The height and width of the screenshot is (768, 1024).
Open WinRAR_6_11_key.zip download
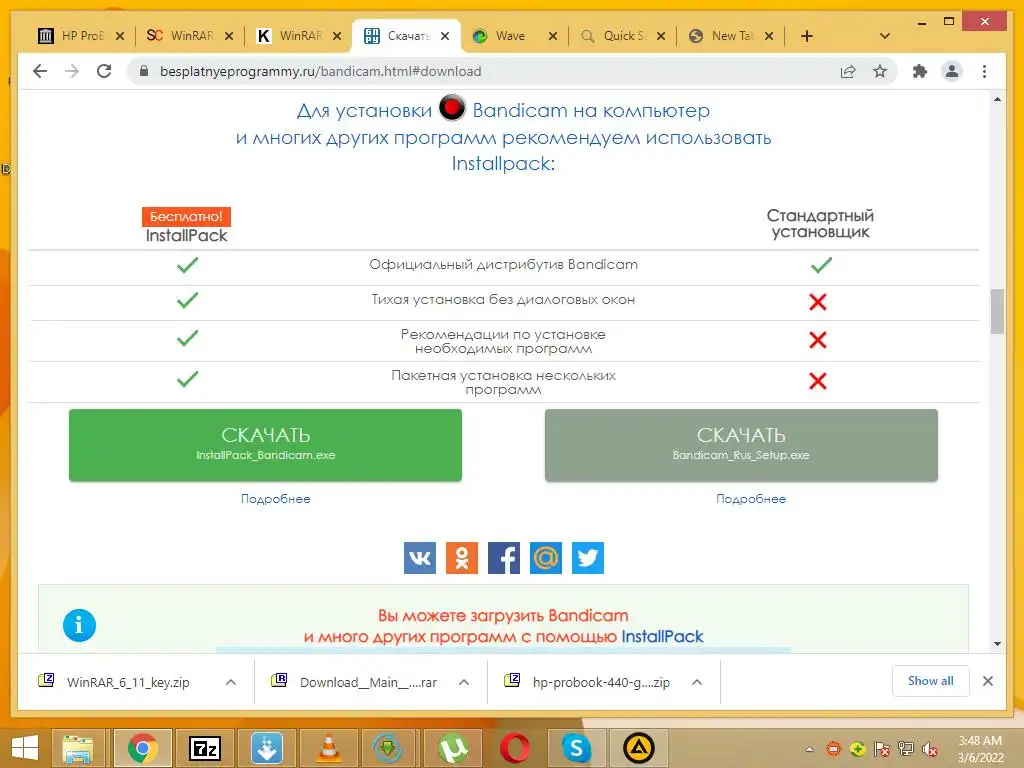pos(128,682)
